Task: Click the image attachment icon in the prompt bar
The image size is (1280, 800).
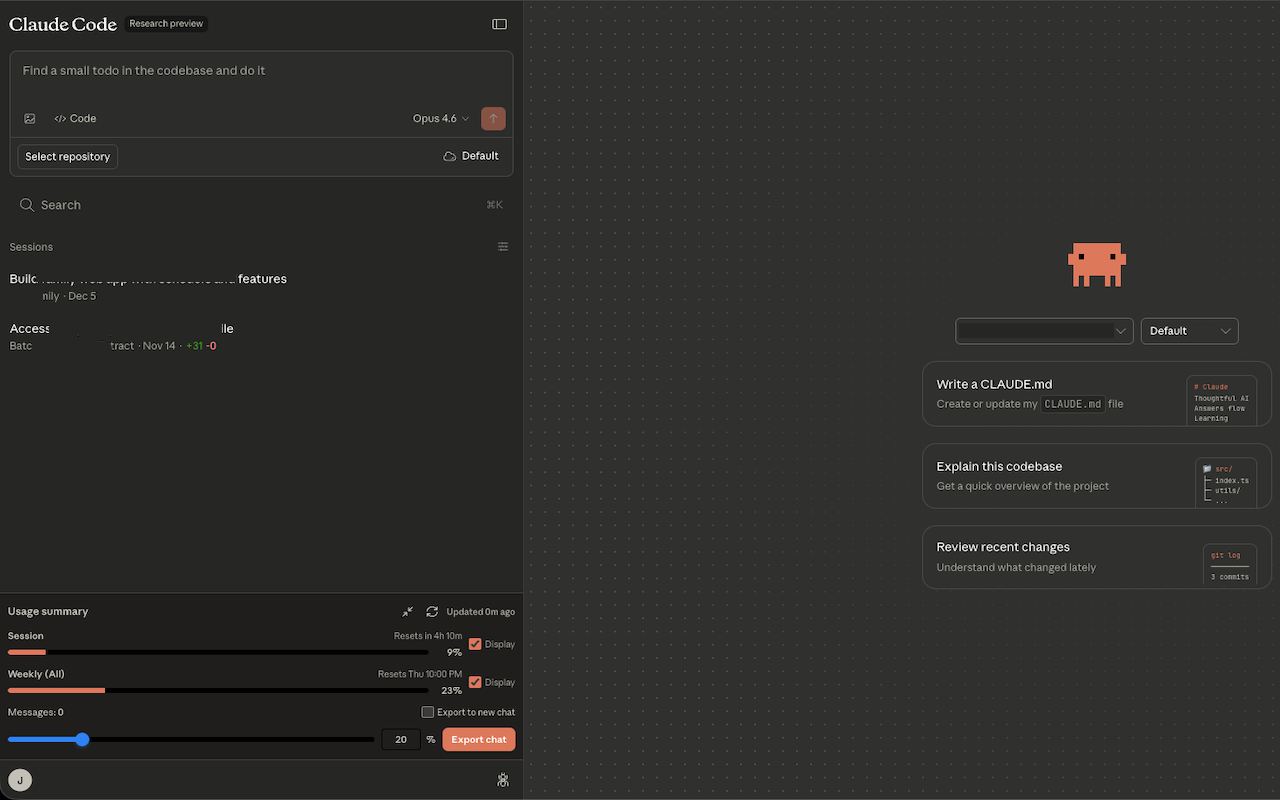Action: (x=29, y=118)
